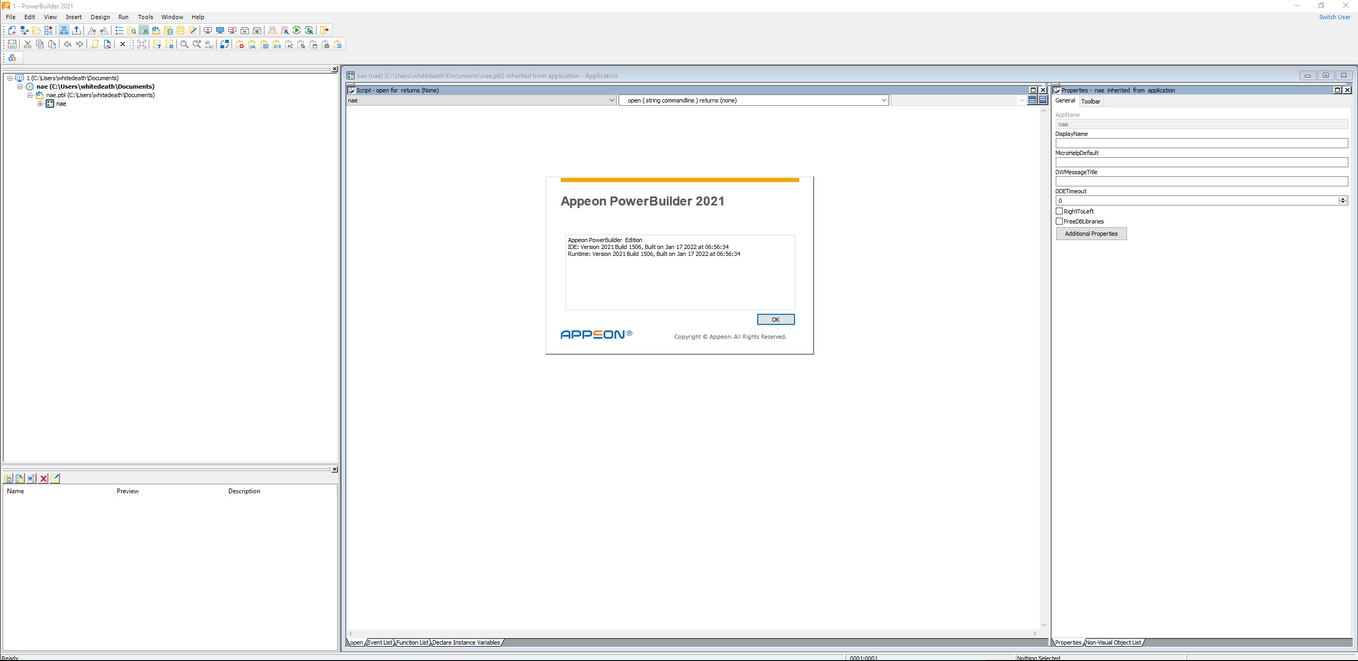Switch to Declare Instance Variables tab
The width and height of the screenshot is (1358, 661).
[466, 642]
